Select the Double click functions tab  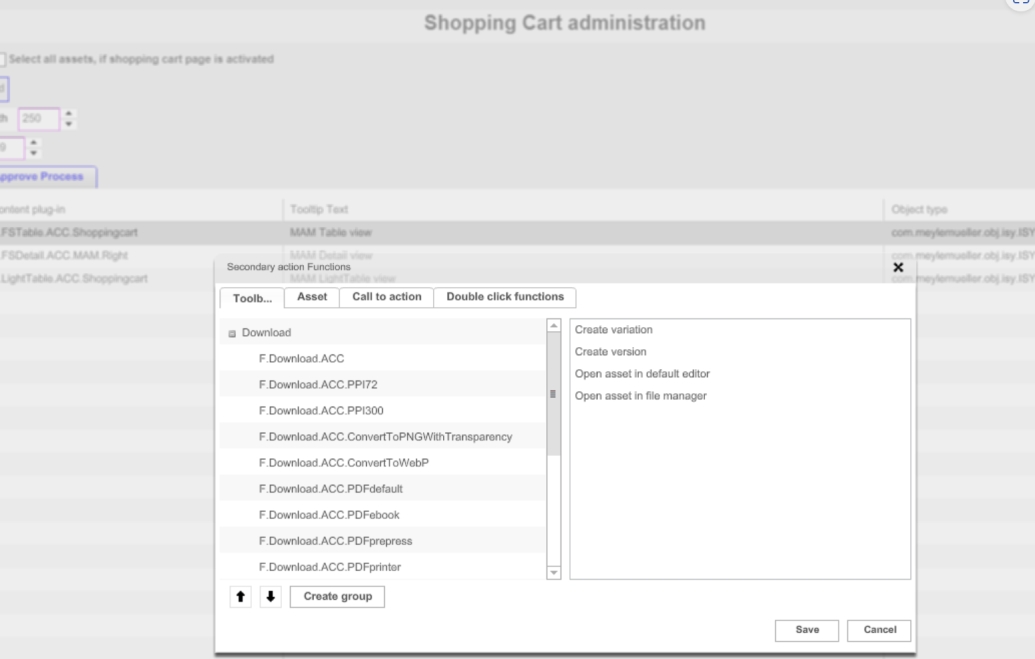pyautogui.click(x=505, y=297)
